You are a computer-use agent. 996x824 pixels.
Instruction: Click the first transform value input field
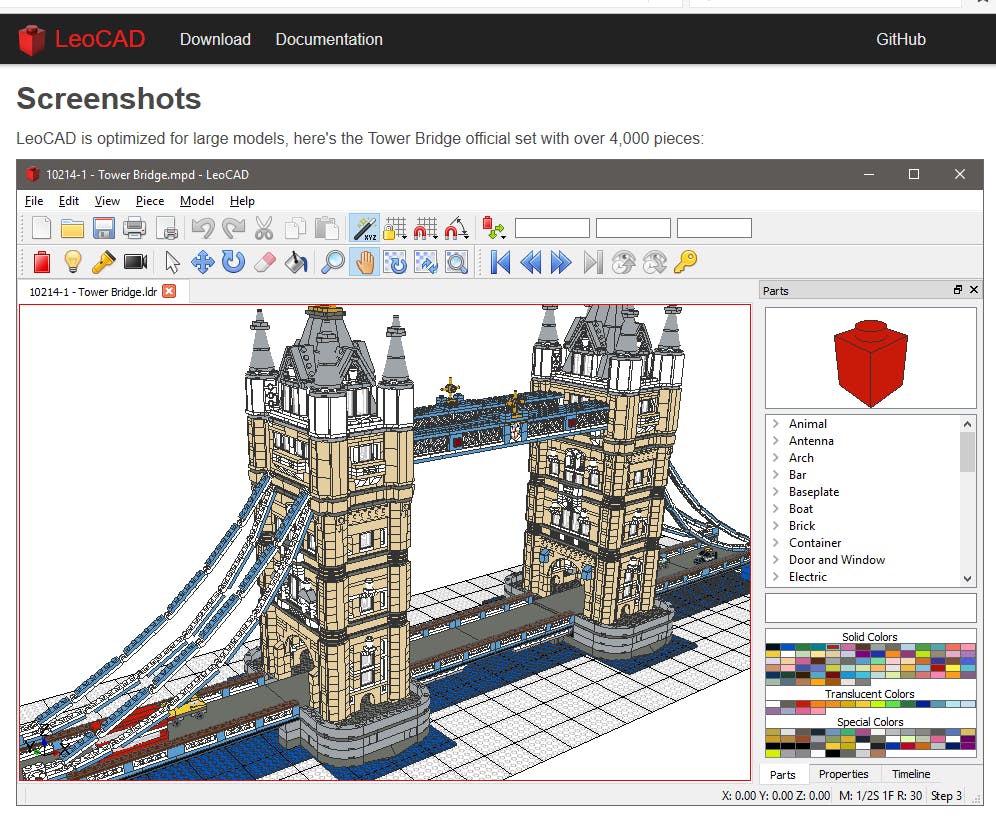click(552, 227)
